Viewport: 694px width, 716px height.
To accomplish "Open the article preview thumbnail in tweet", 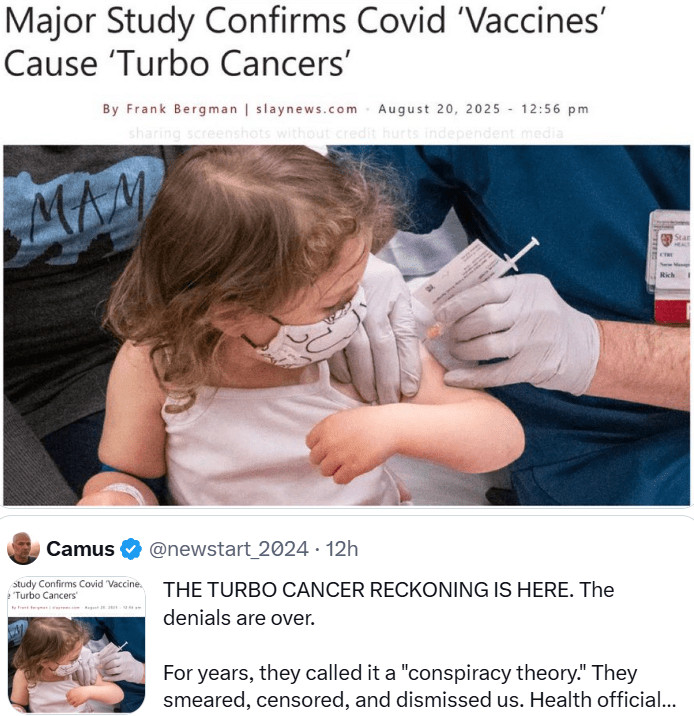I will point(77,644).
